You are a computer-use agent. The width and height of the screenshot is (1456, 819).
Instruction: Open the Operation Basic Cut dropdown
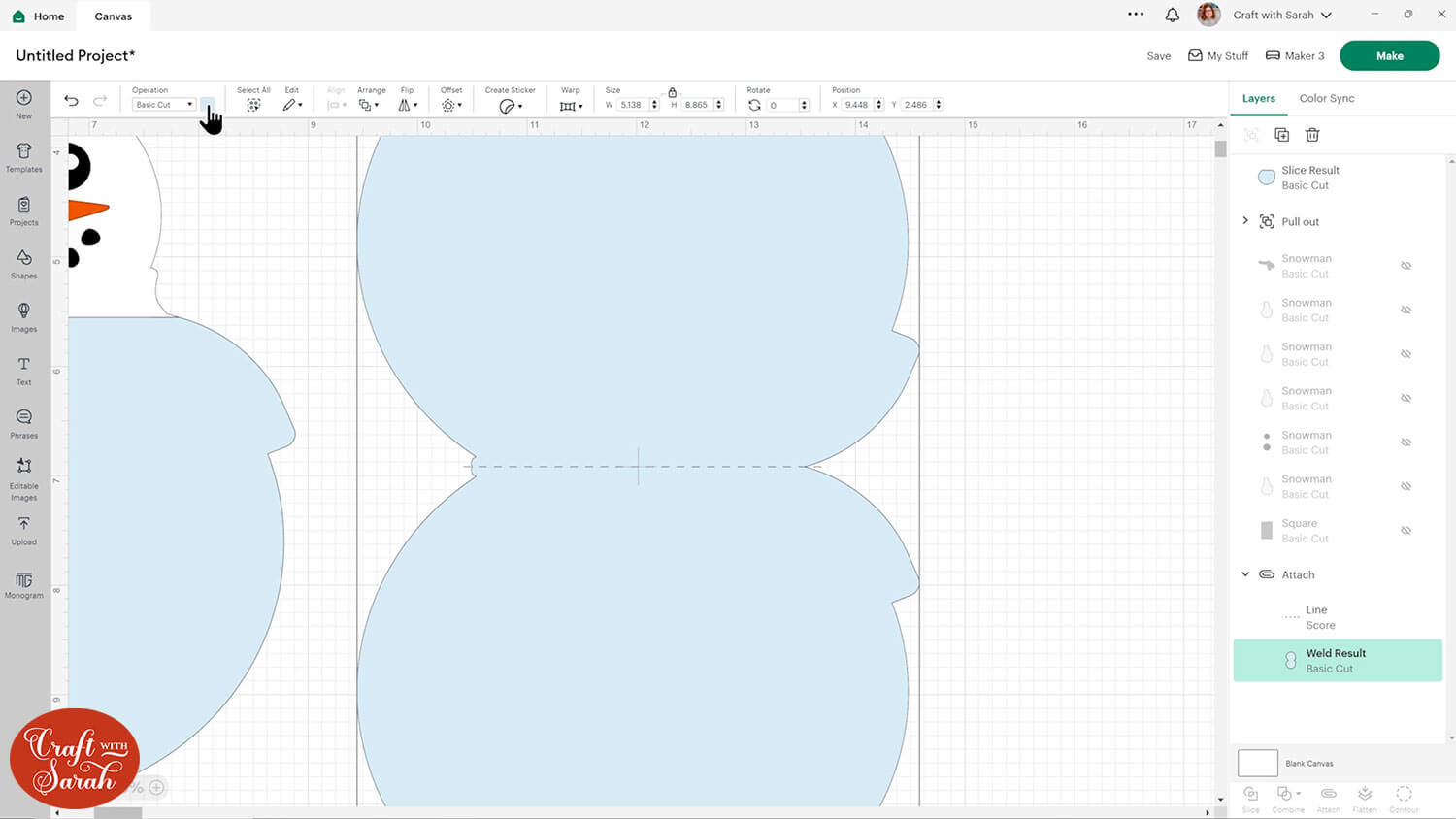[x=164, y=105]
